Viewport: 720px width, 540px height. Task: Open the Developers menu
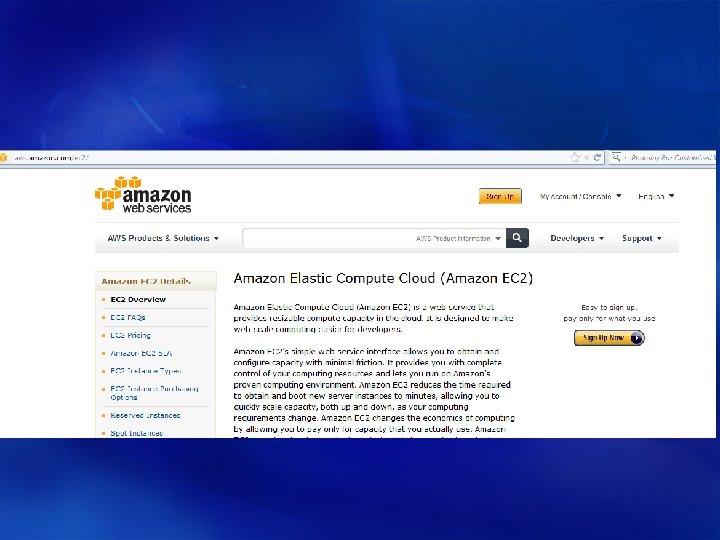pos(577,238)
